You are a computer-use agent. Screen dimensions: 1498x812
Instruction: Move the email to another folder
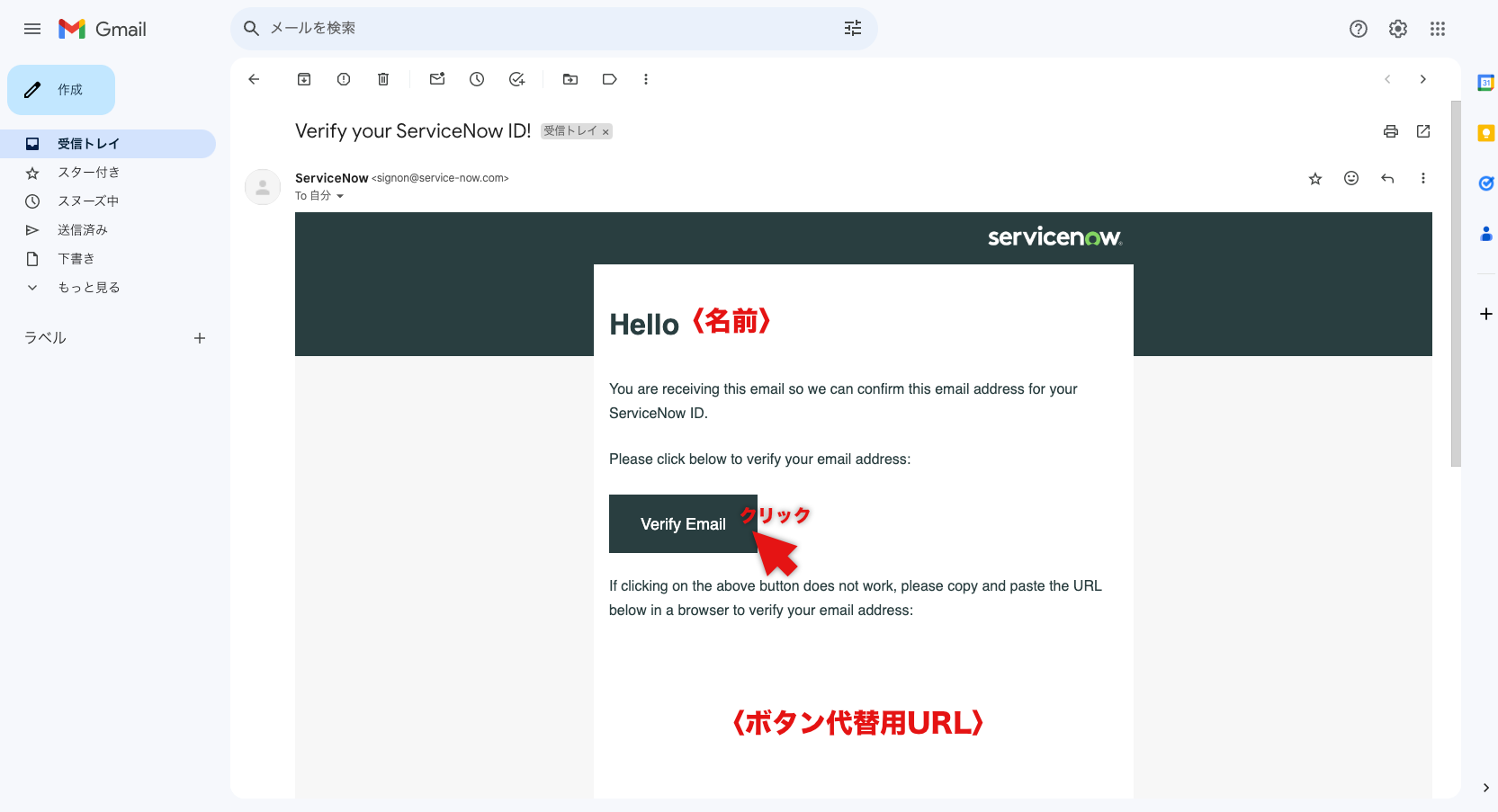tap(570, 79)
